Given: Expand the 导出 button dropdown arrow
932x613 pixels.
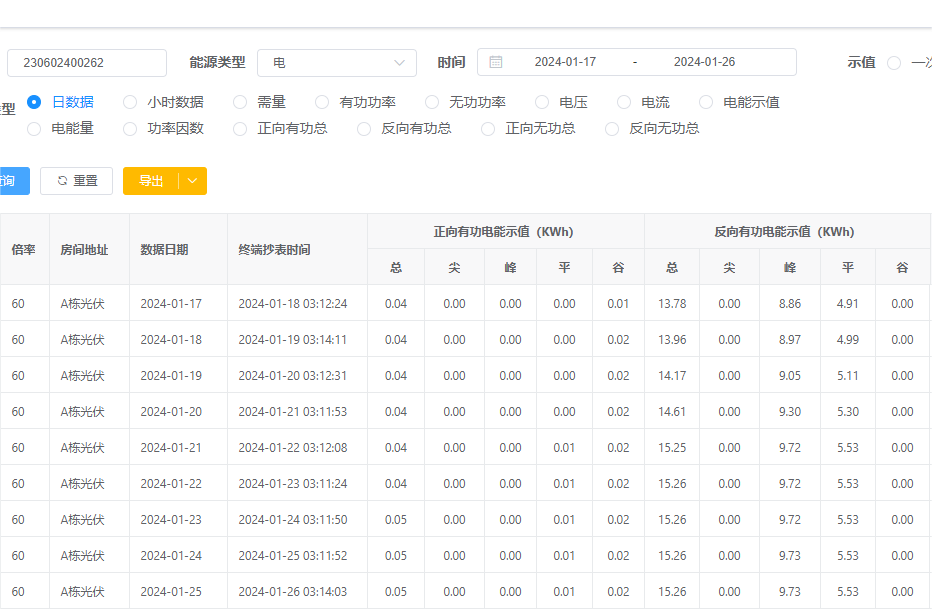Looking at the screenshot, I should [193, 181].
